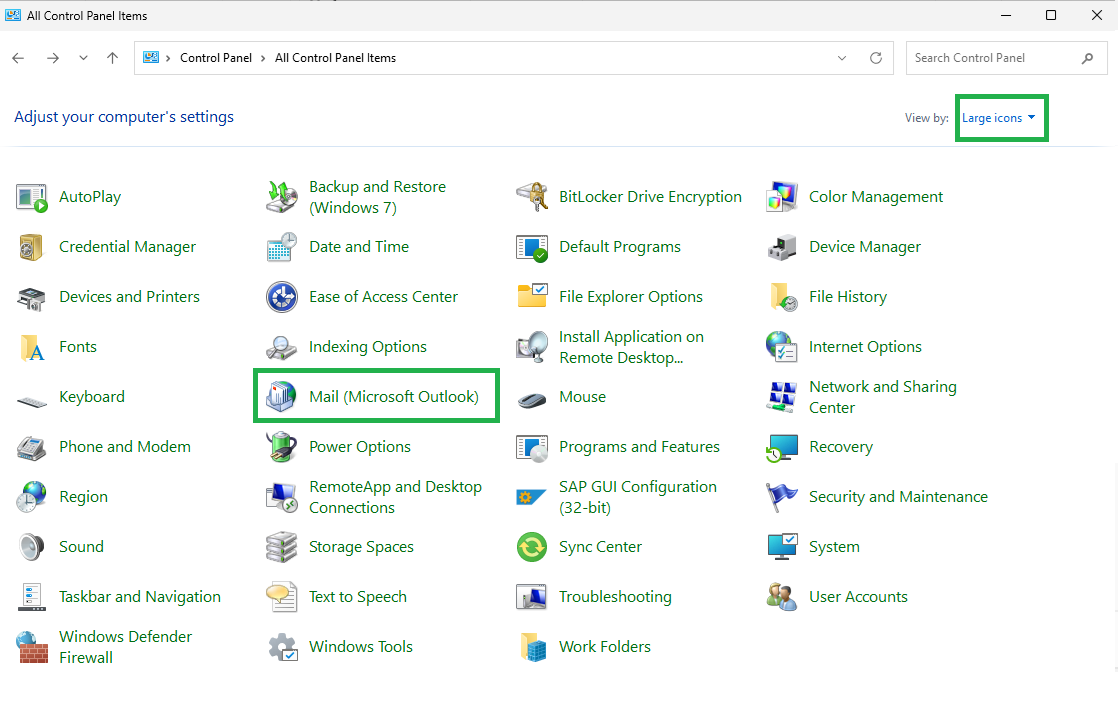Click the RemoteApp and Desktop Connections link

(396, 497)
